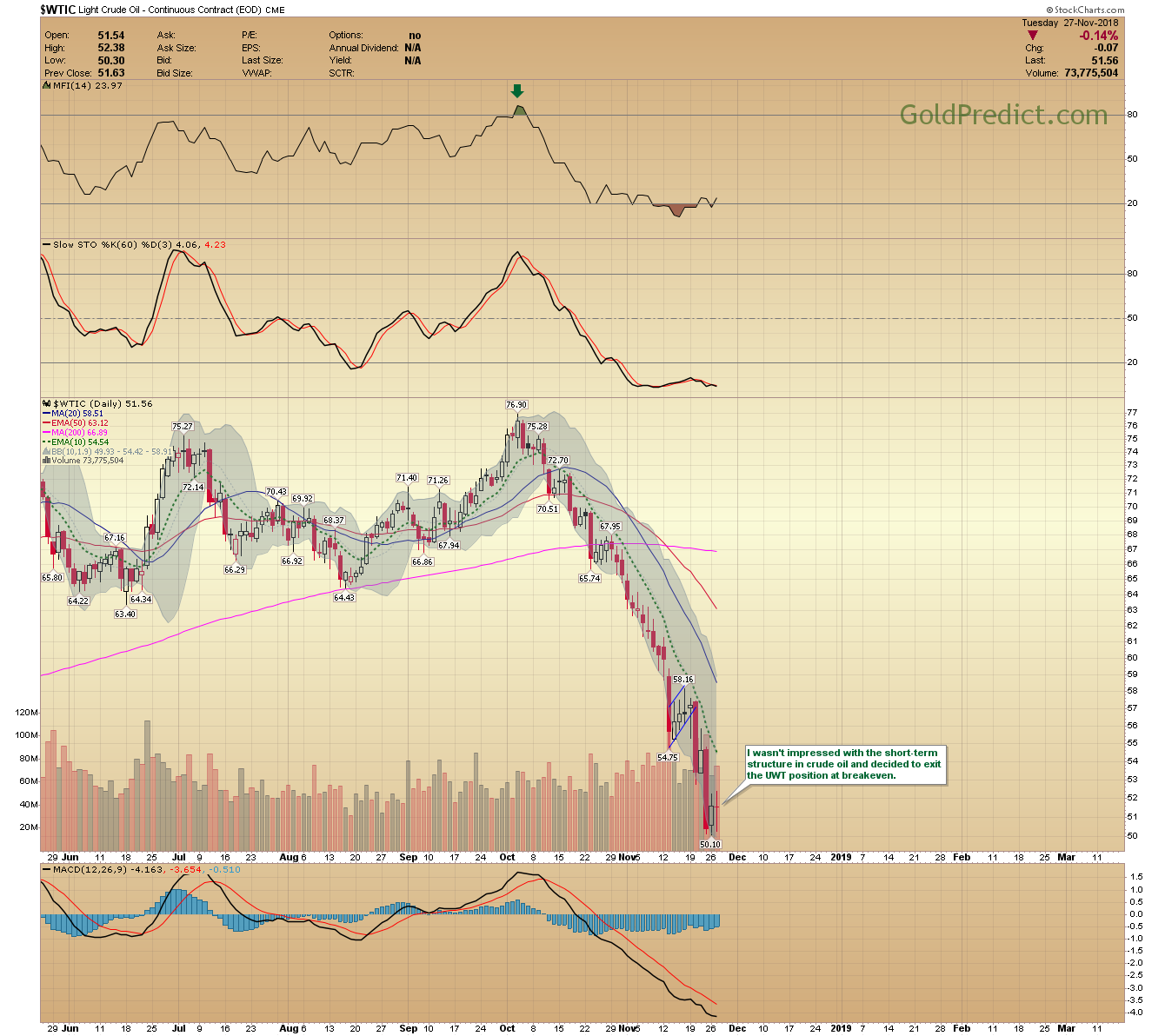Click the percent change -0.14%
Screen dimensions: 1165x1036
[x=1099, y=36]
